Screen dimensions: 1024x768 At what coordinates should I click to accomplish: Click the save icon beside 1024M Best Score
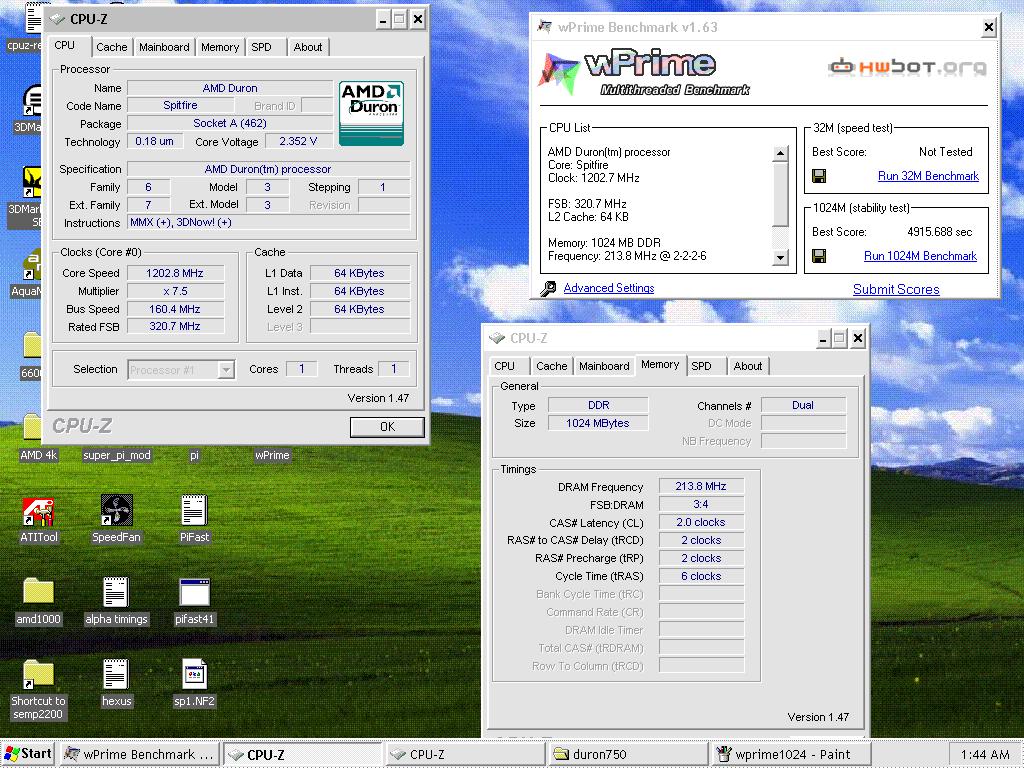[819, 256]
